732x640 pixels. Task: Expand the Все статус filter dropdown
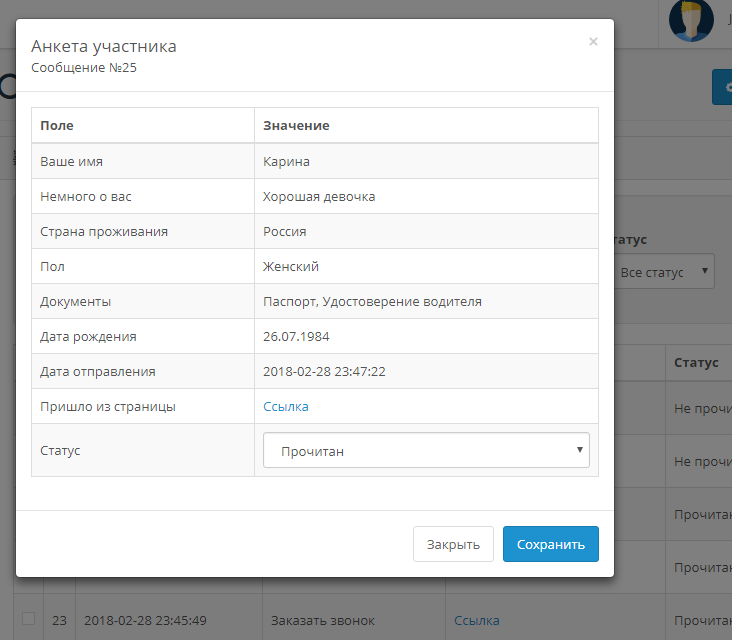(x=666, y=271)
